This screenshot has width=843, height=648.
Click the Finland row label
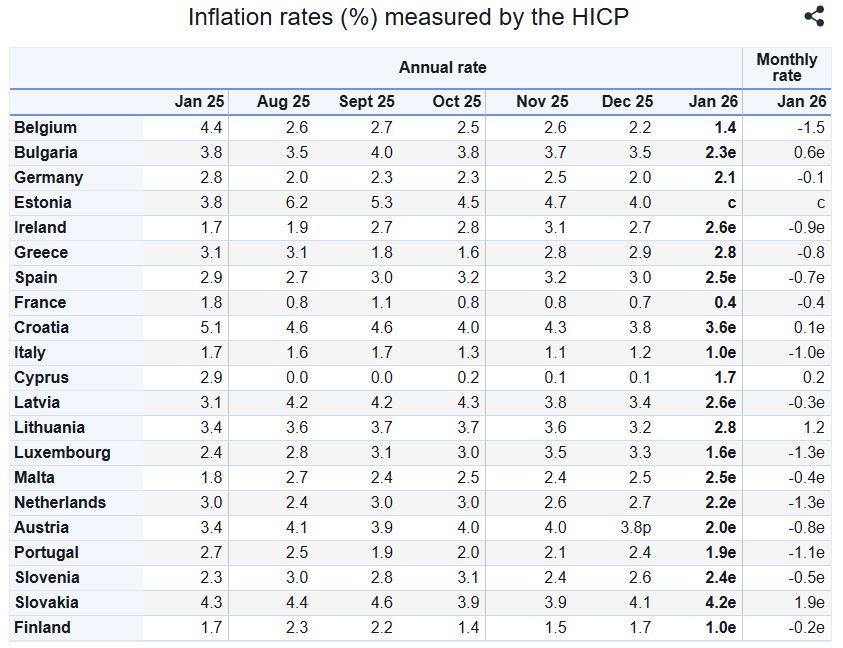pos(42,628)
